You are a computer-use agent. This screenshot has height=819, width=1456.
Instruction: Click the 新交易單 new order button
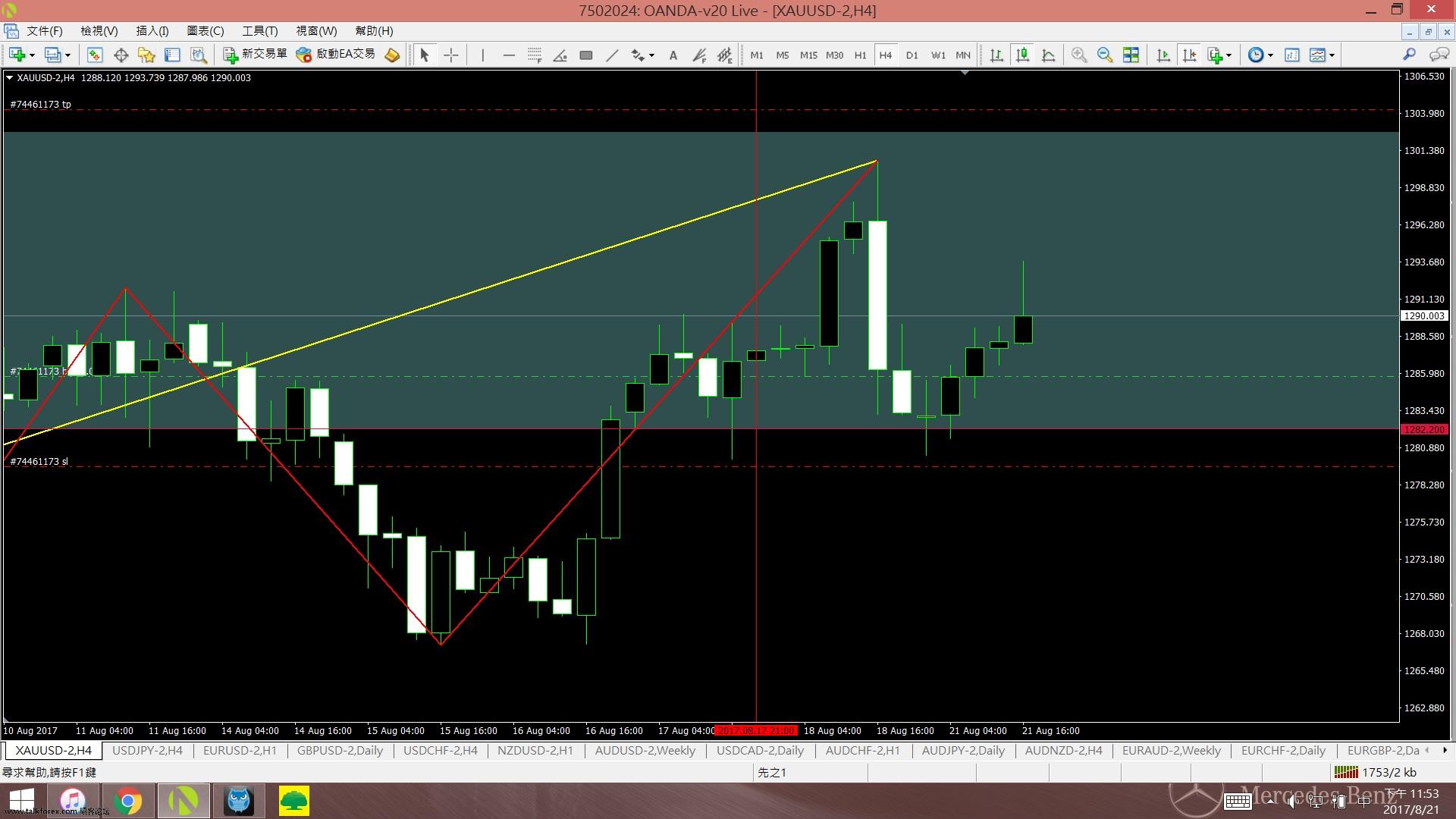(x=255, y=55)
